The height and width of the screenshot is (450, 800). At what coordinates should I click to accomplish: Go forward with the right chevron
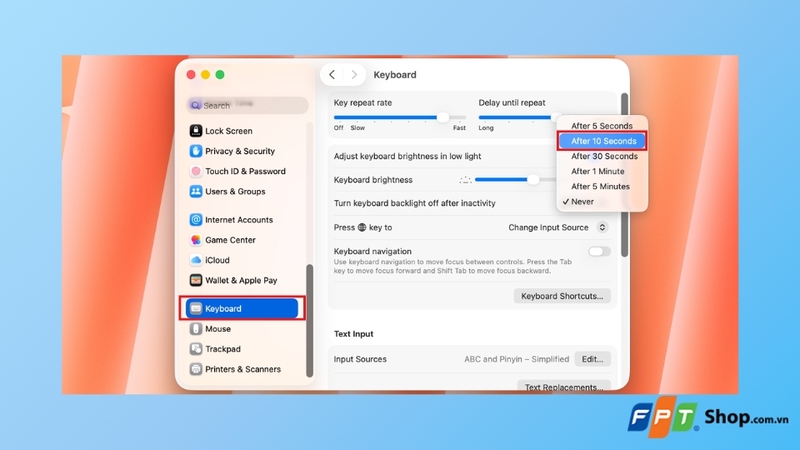[354, 75]
